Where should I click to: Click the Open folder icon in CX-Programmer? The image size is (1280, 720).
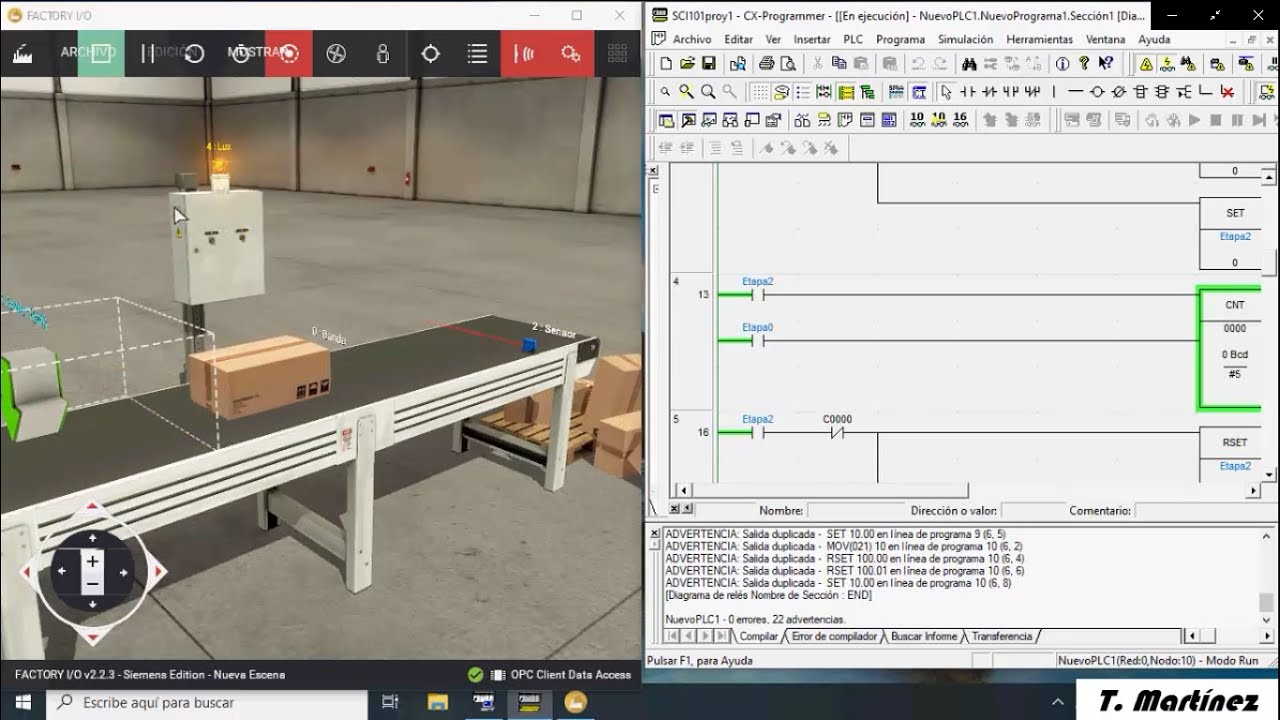(687, 63)
